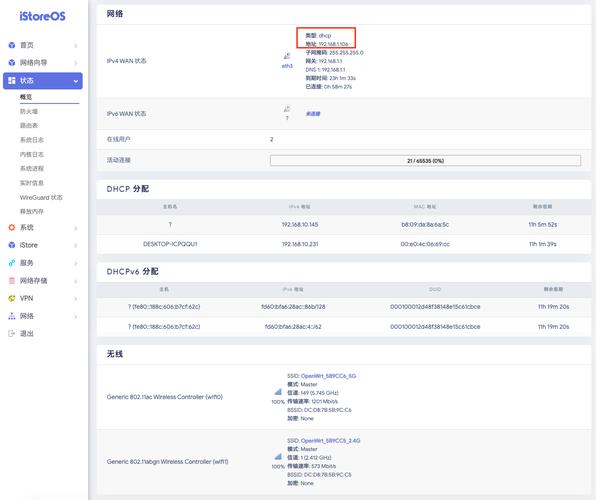Click the DUID column header in DHCPv6 table
This screenshot has height=500, width=596.
[x=435, y=289]
